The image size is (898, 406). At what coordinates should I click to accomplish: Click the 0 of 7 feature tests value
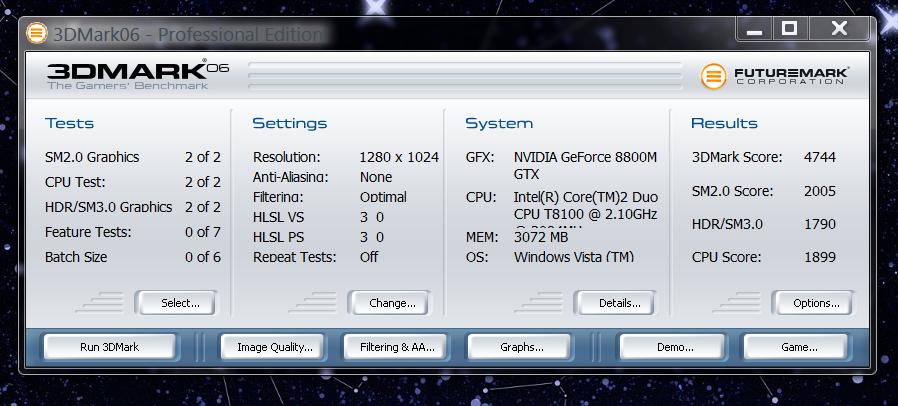203,232
